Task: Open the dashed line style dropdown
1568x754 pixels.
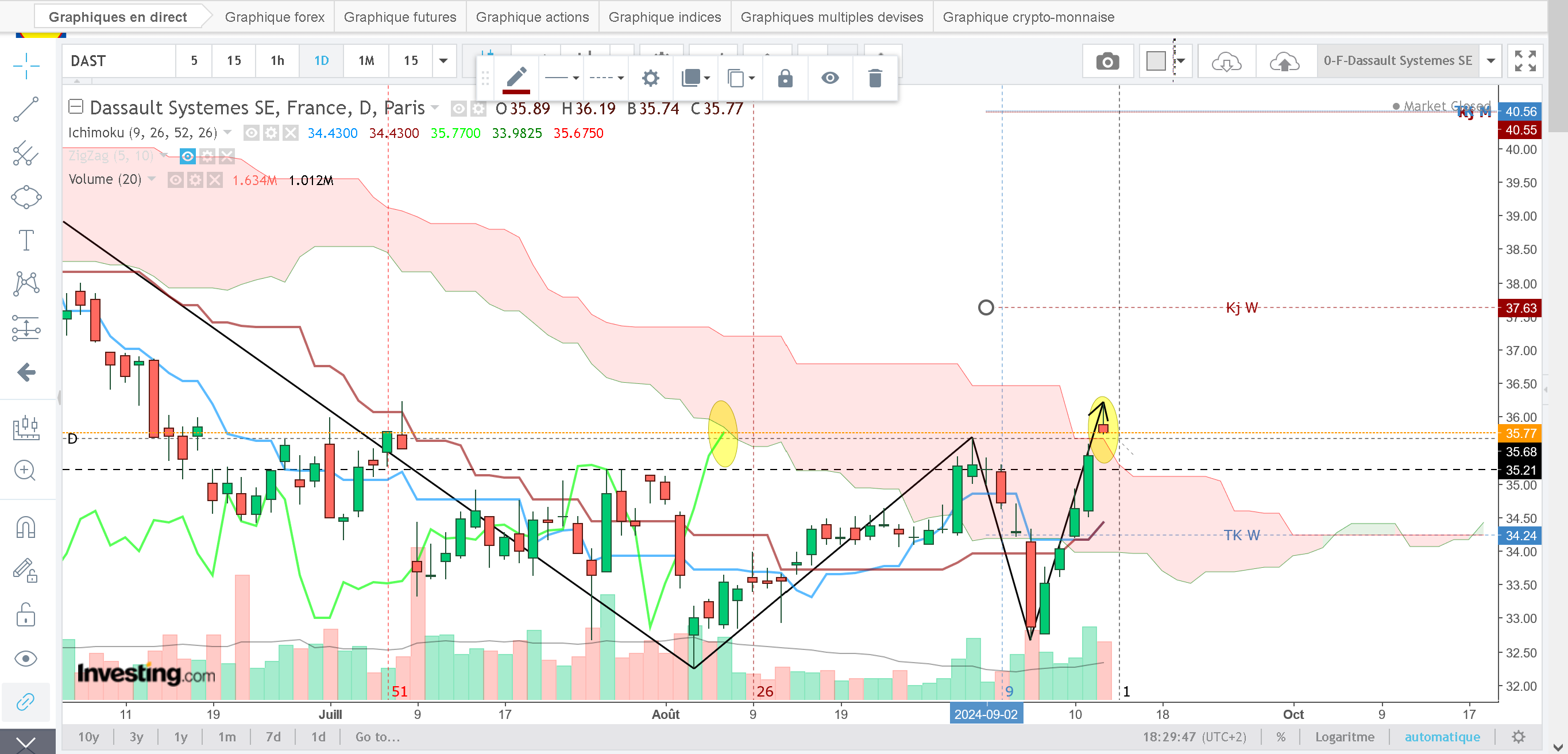Action: tap(607, 78)
